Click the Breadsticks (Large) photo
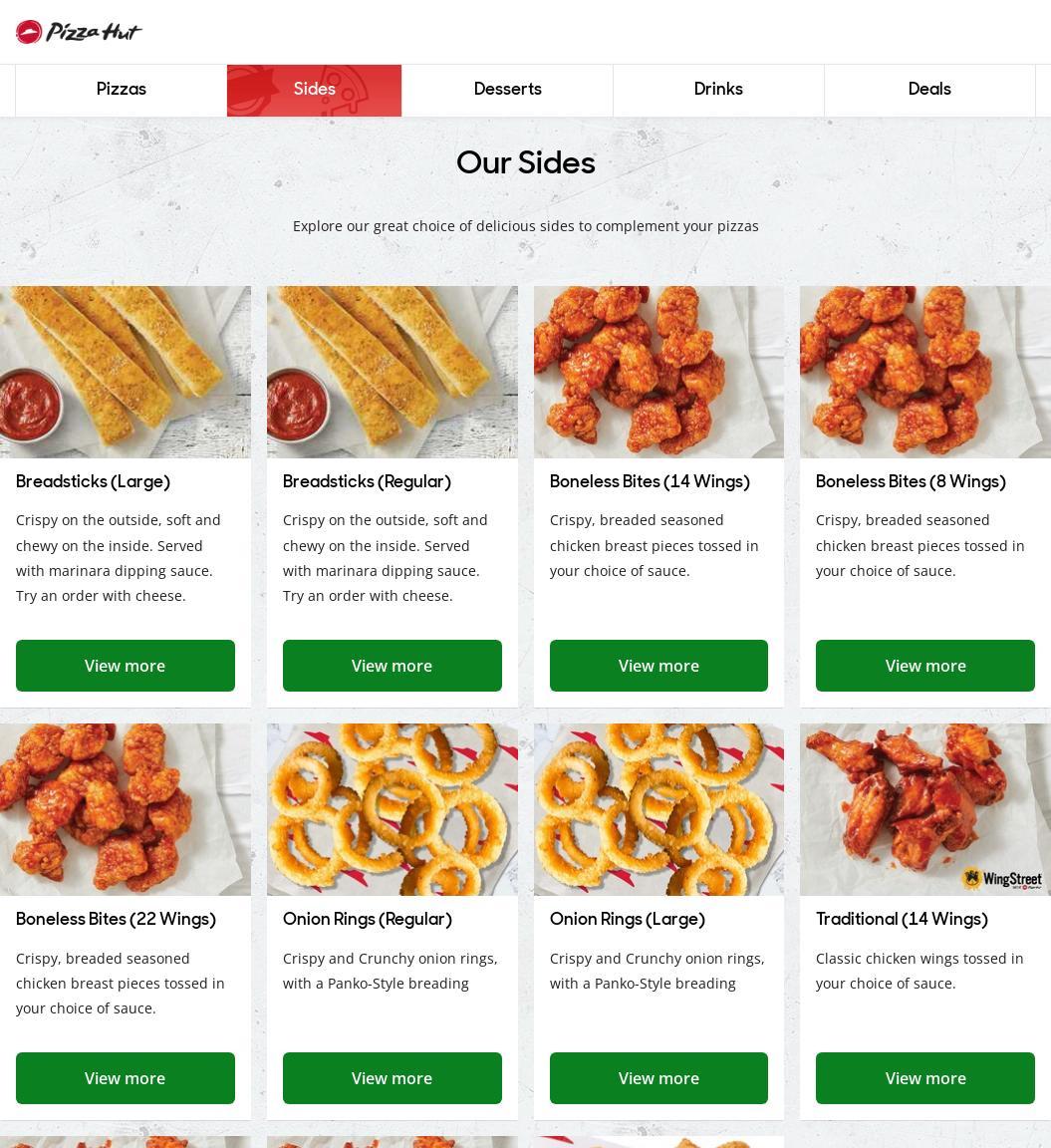The image size is (1051, 1148). coord(126,372)
